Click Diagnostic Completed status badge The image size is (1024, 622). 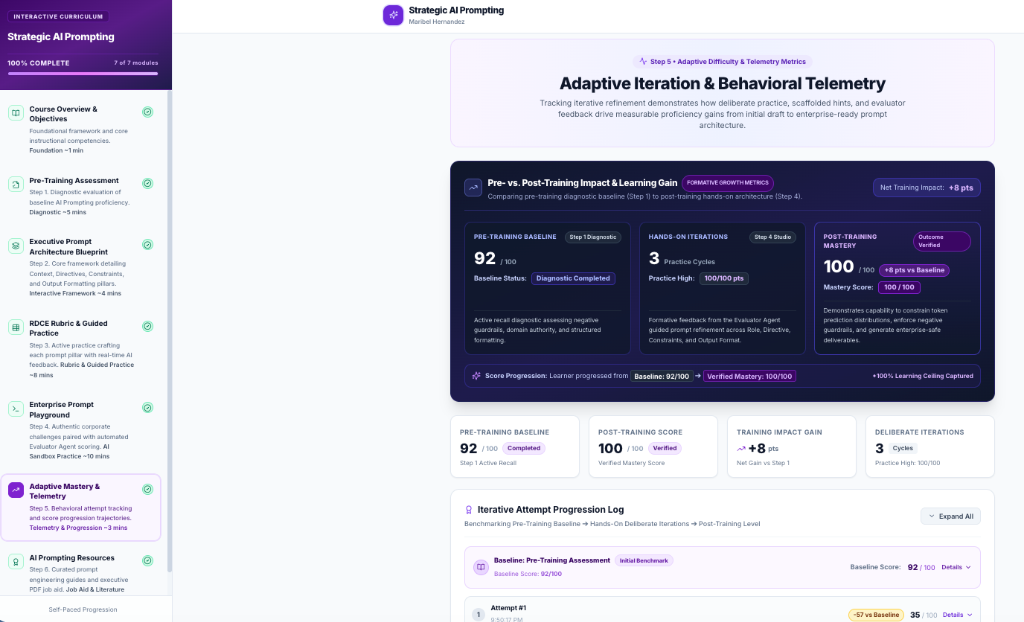click(573, 278)
